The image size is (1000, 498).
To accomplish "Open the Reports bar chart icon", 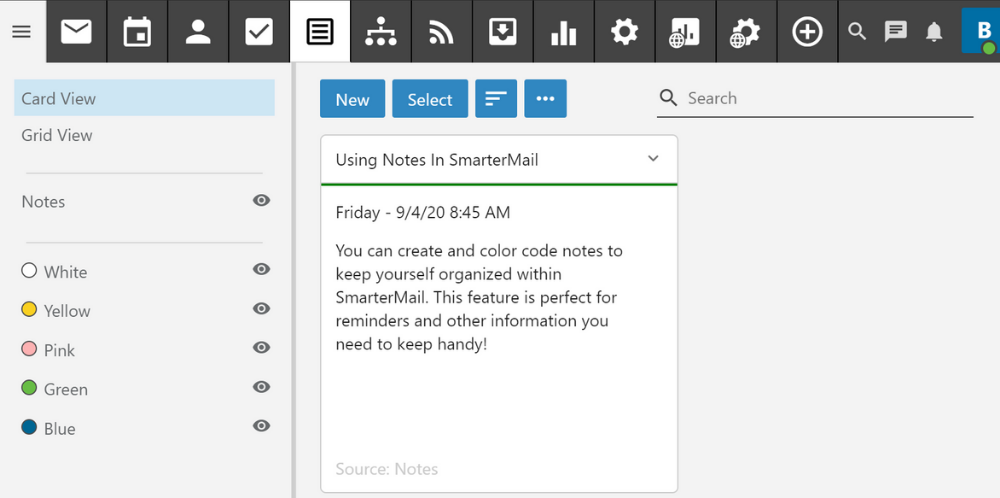I will (563, 32).
